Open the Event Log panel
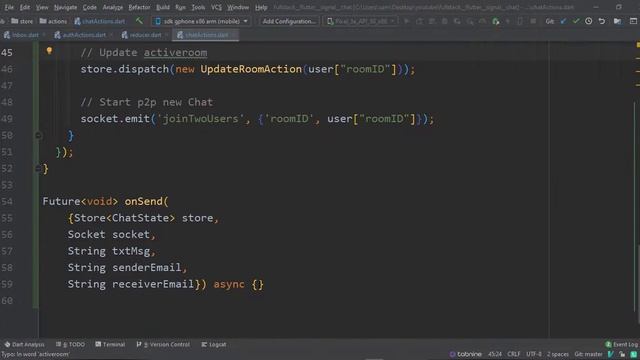The width and height of the screenshot is (640, 360). [622, 344]
